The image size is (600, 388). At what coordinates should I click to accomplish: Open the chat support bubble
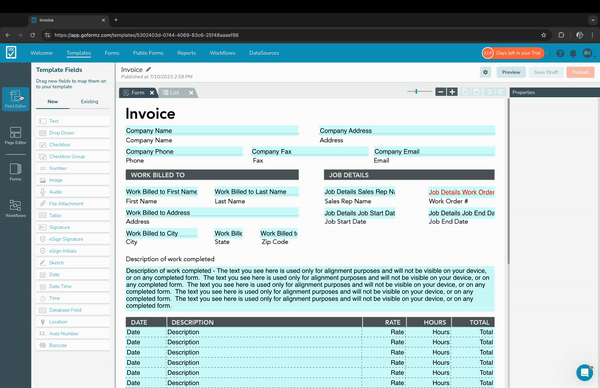tap(585, 372)
